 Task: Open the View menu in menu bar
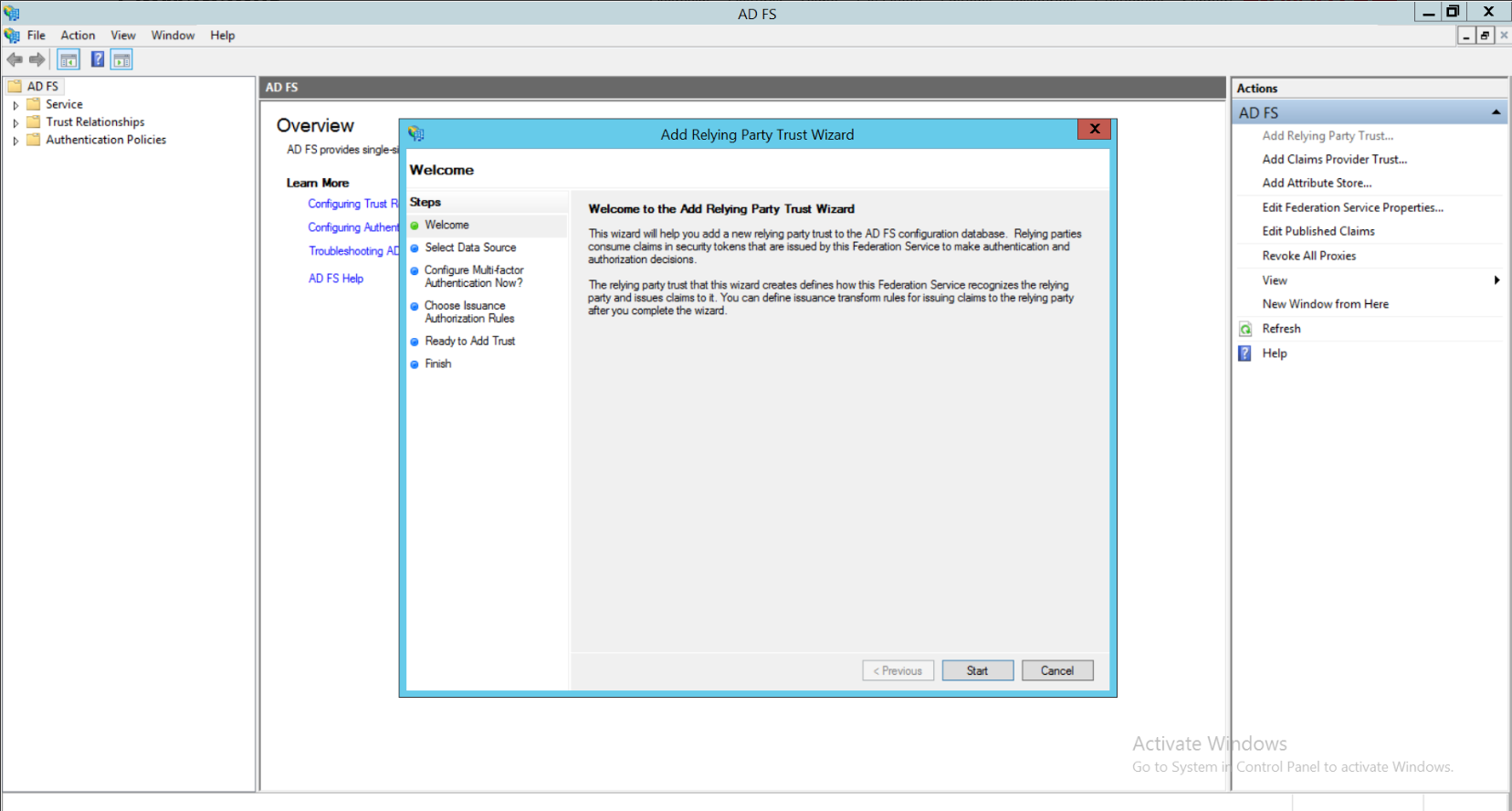point(123,36)
